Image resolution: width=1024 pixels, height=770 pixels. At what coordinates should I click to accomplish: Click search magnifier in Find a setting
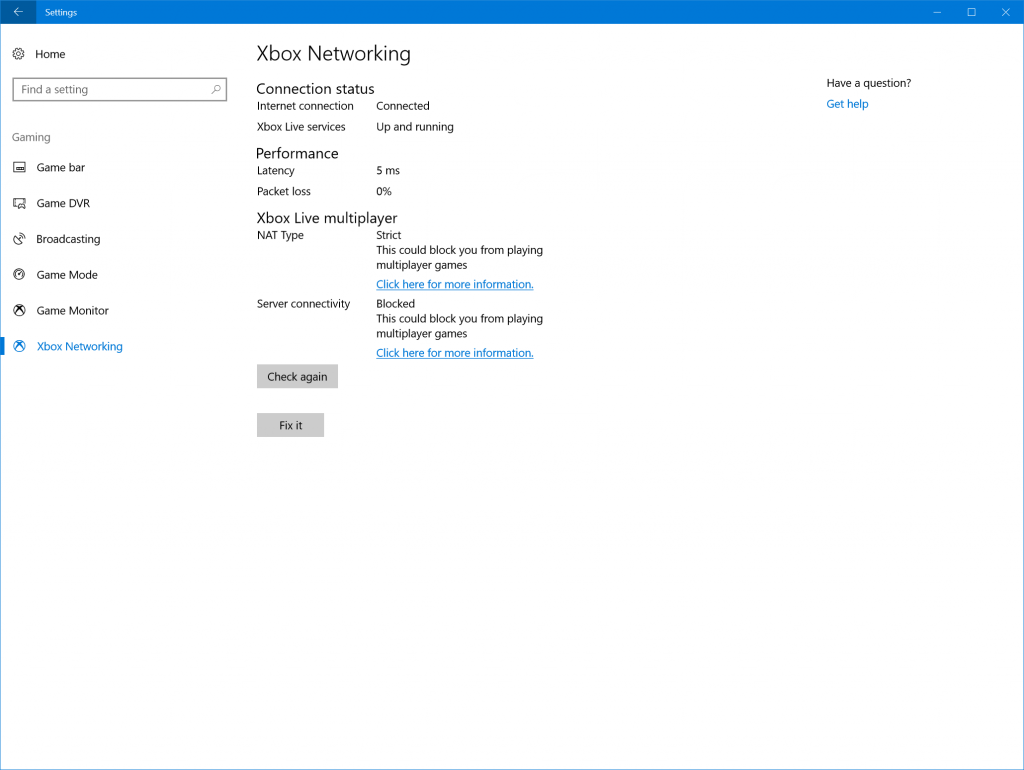pyautogui.click(x=216, y=89)
